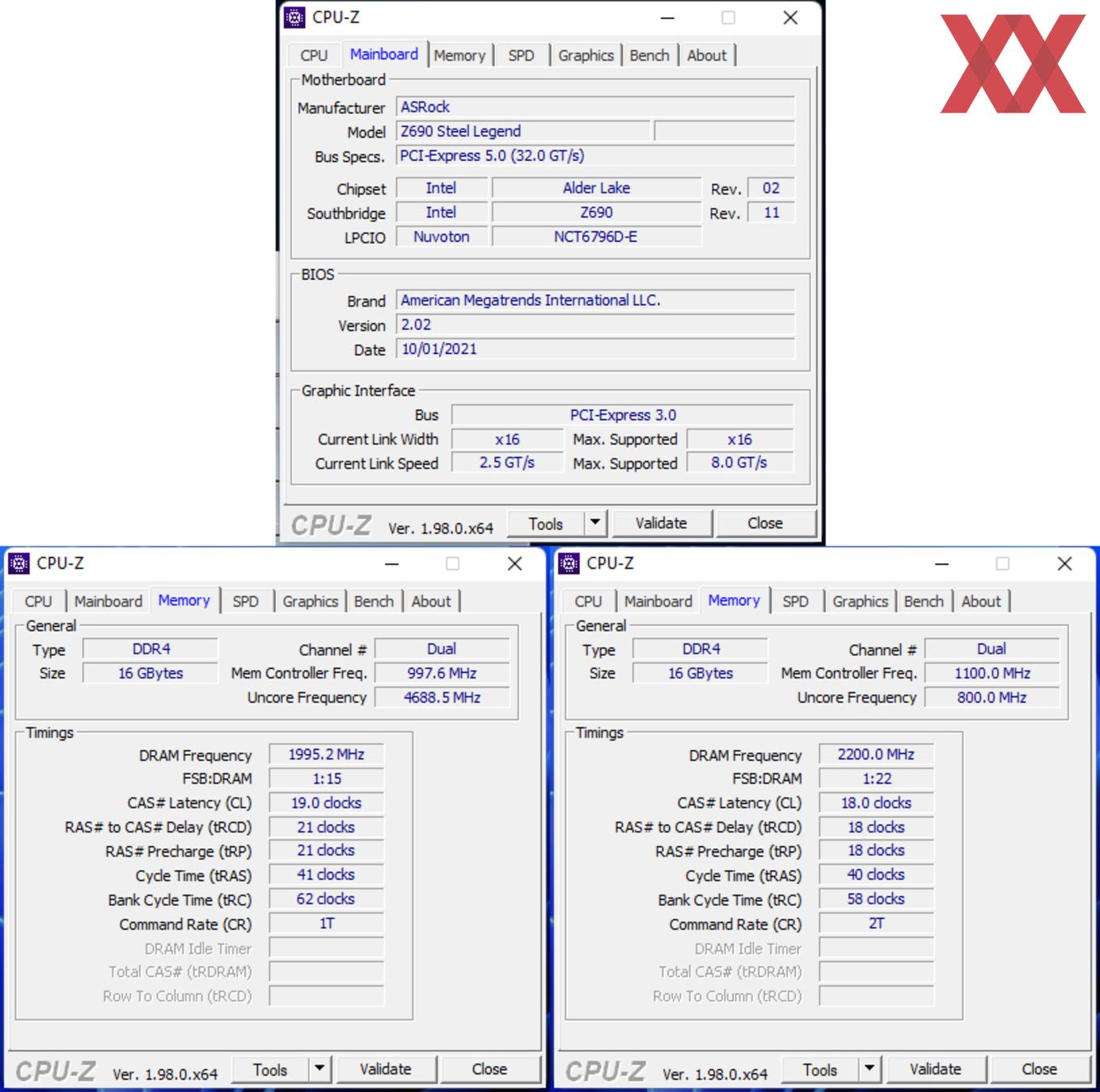
Task: Click 800.0 MHz Uncore Frequency value
Action: click(992, 697)
